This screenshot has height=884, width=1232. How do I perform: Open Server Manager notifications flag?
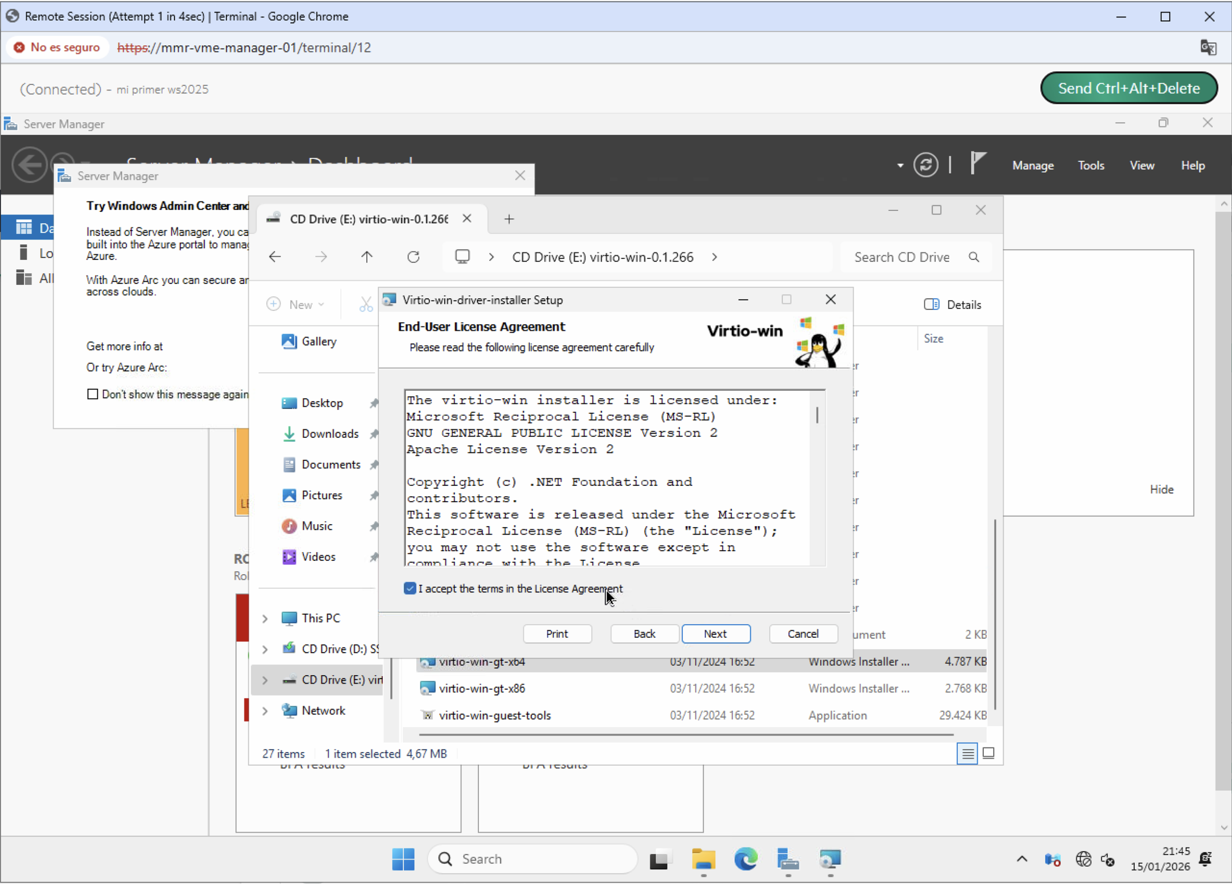[x=977, y=163]
